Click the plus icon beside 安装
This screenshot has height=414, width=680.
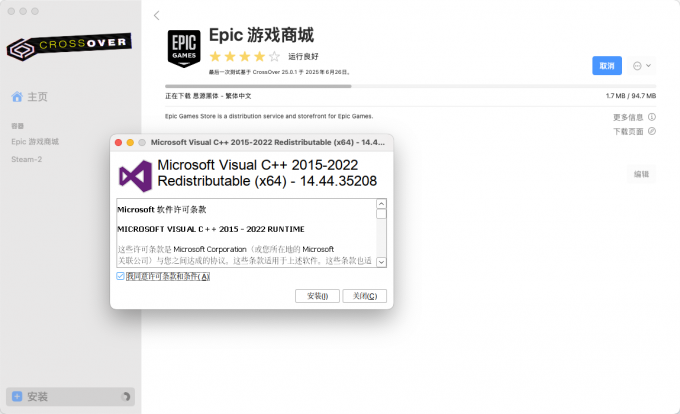[x=17, y=396]
